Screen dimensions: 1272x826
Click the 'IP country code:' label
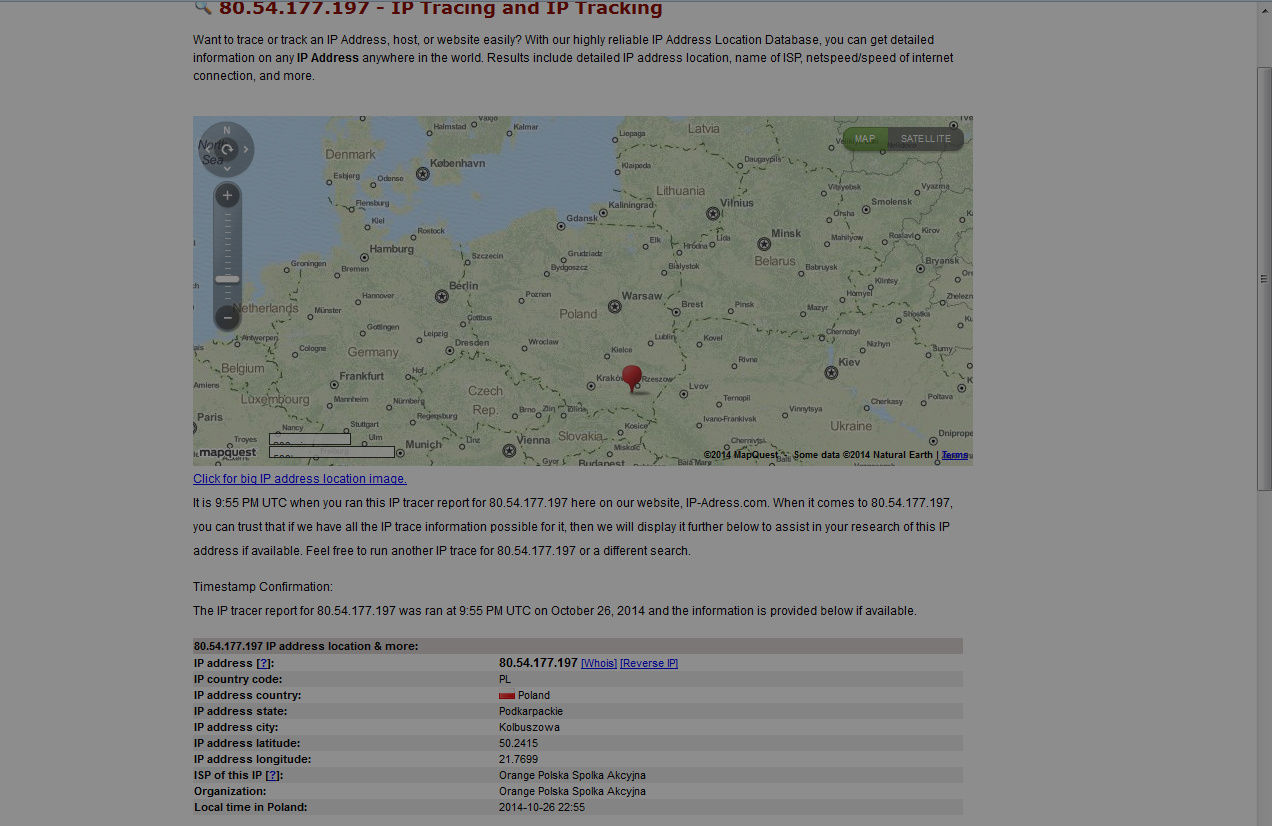(x=238, y=679)
